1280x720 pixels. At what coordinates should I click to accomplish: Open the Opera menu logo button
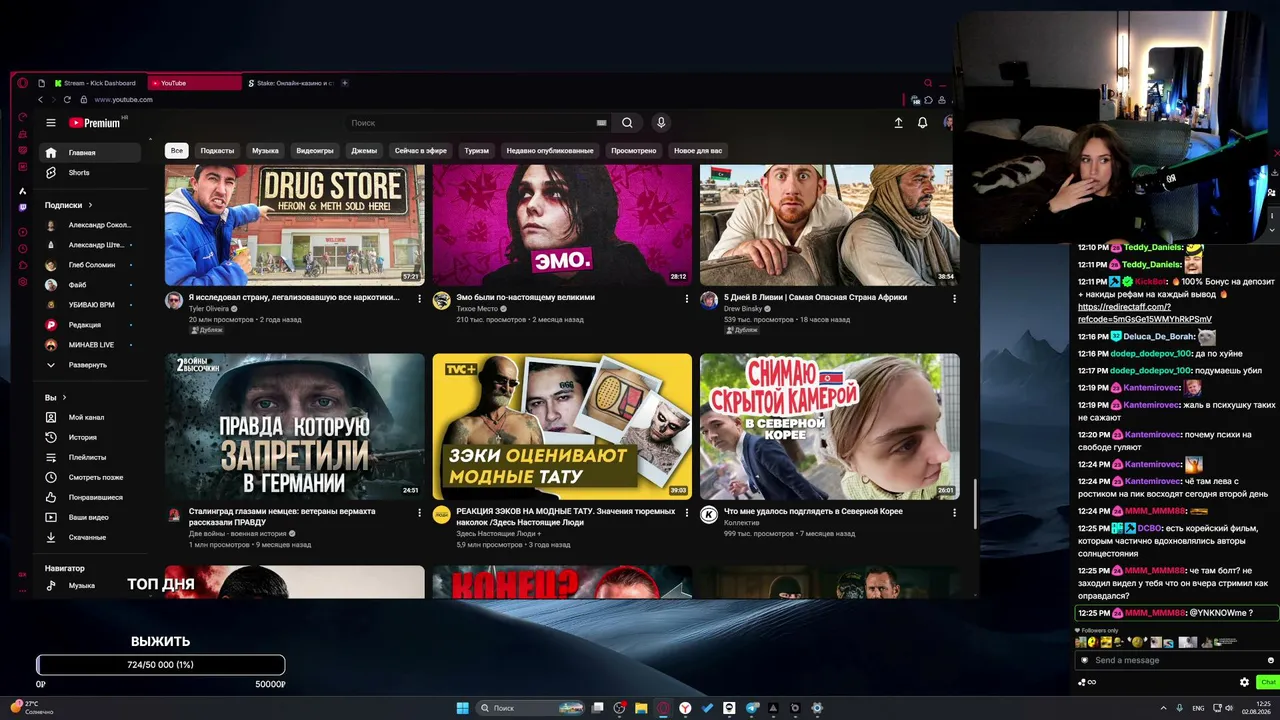tap(23, 83)
